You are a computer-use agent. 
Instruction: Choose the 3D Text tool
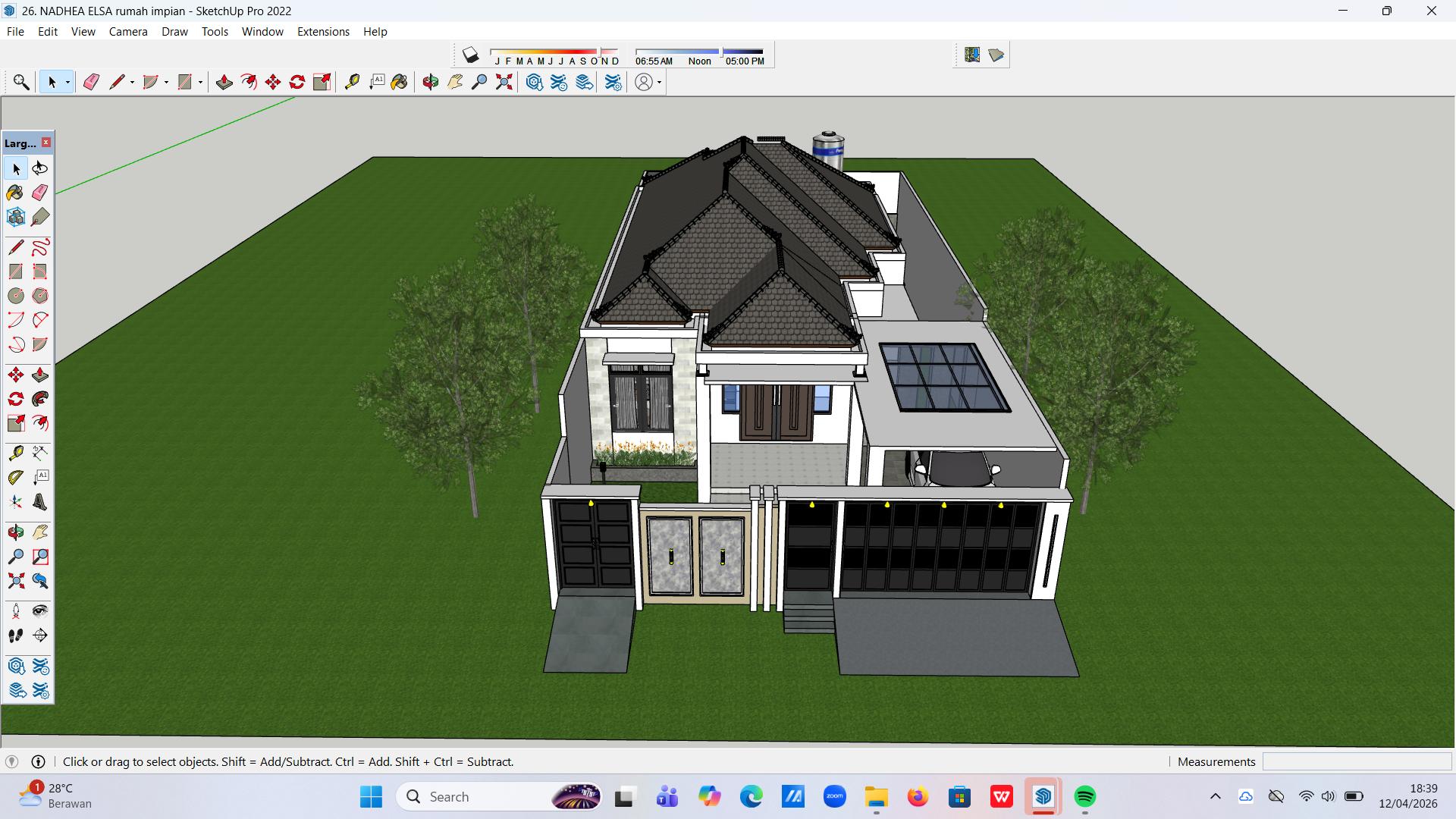coord(40,502)
